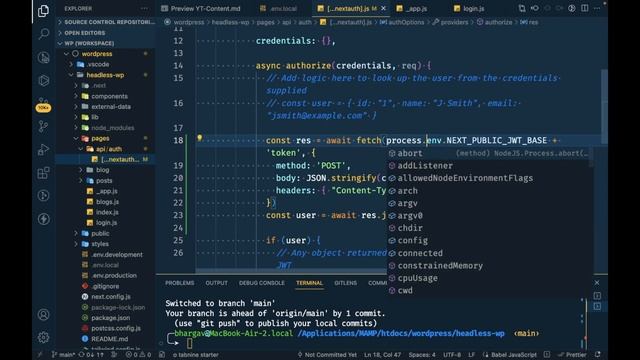Open editor More Actions ellipsis
The width and height of the screenshot is (640, 360).
click(x=597, y=8)
